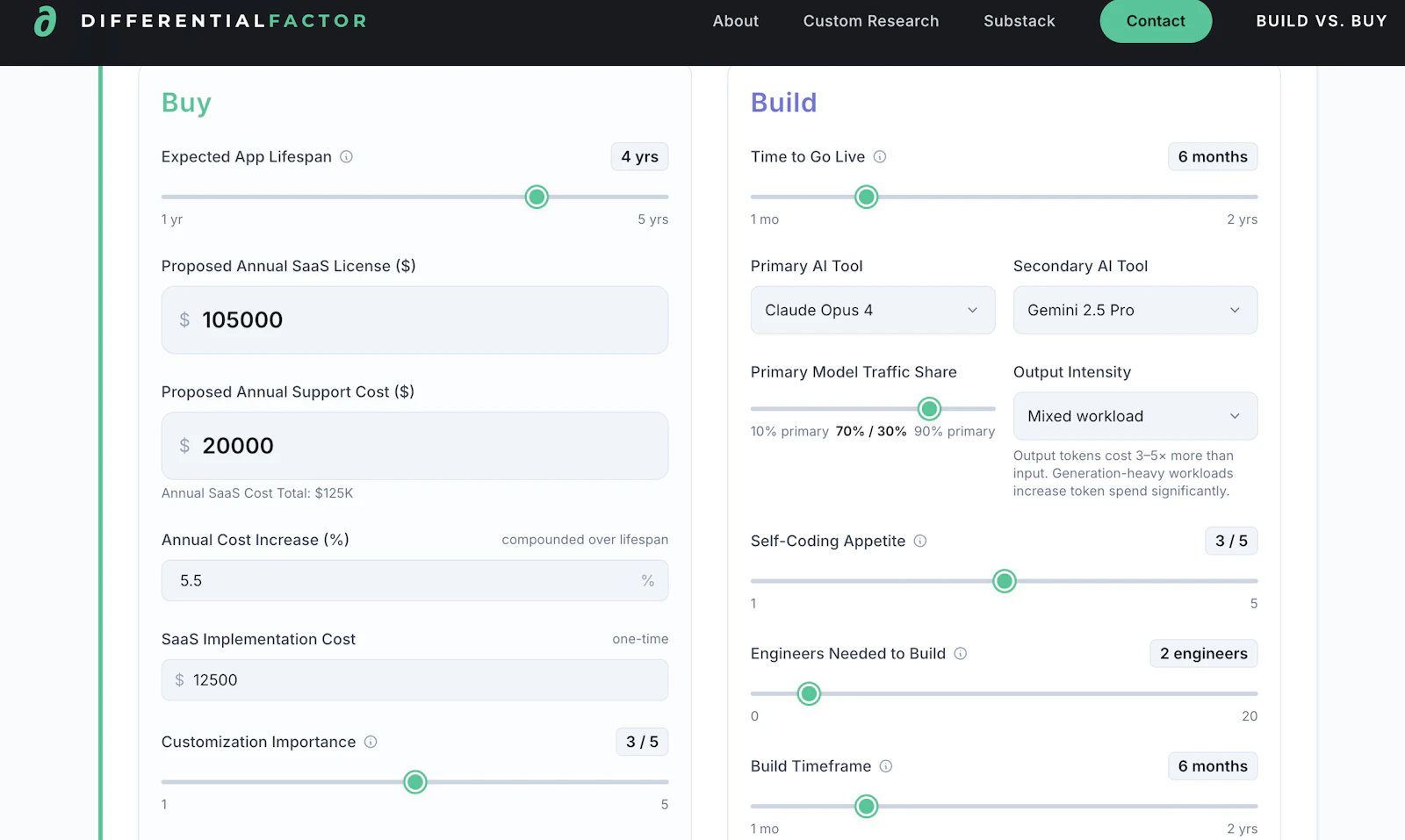The width and height of the screenshot is (1405, 840).
Task: Click the '4 yrs' lifespan value
Action: point(640,157)
